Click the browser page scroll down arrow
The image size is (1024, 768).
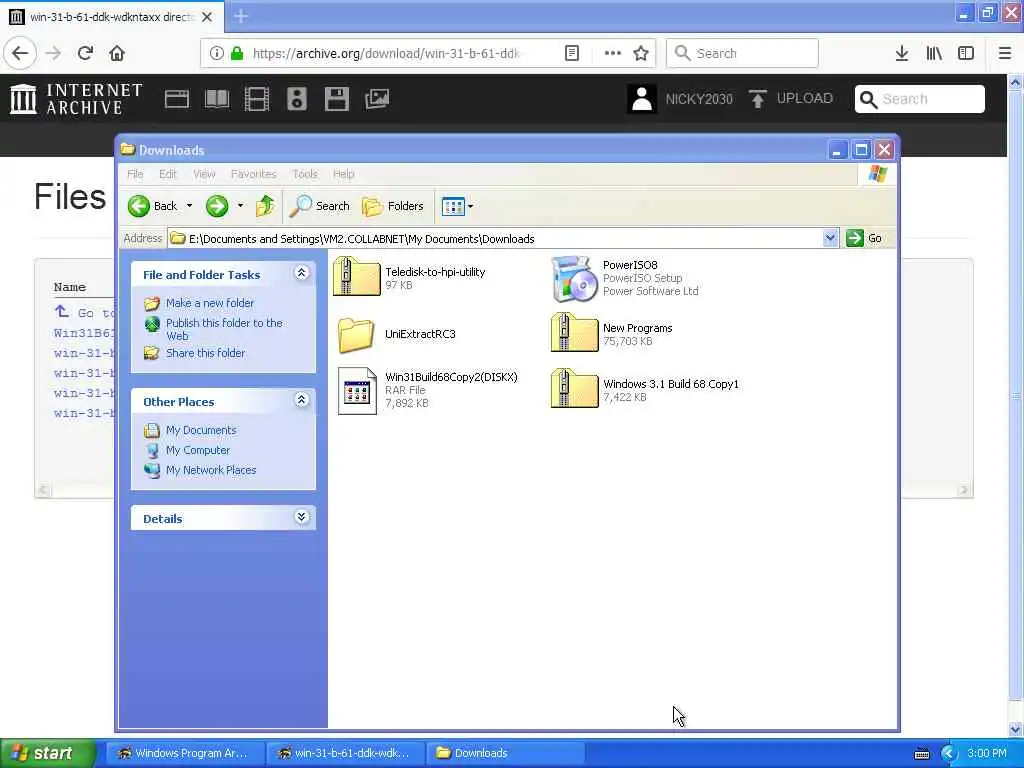[x=1015, y=729]
